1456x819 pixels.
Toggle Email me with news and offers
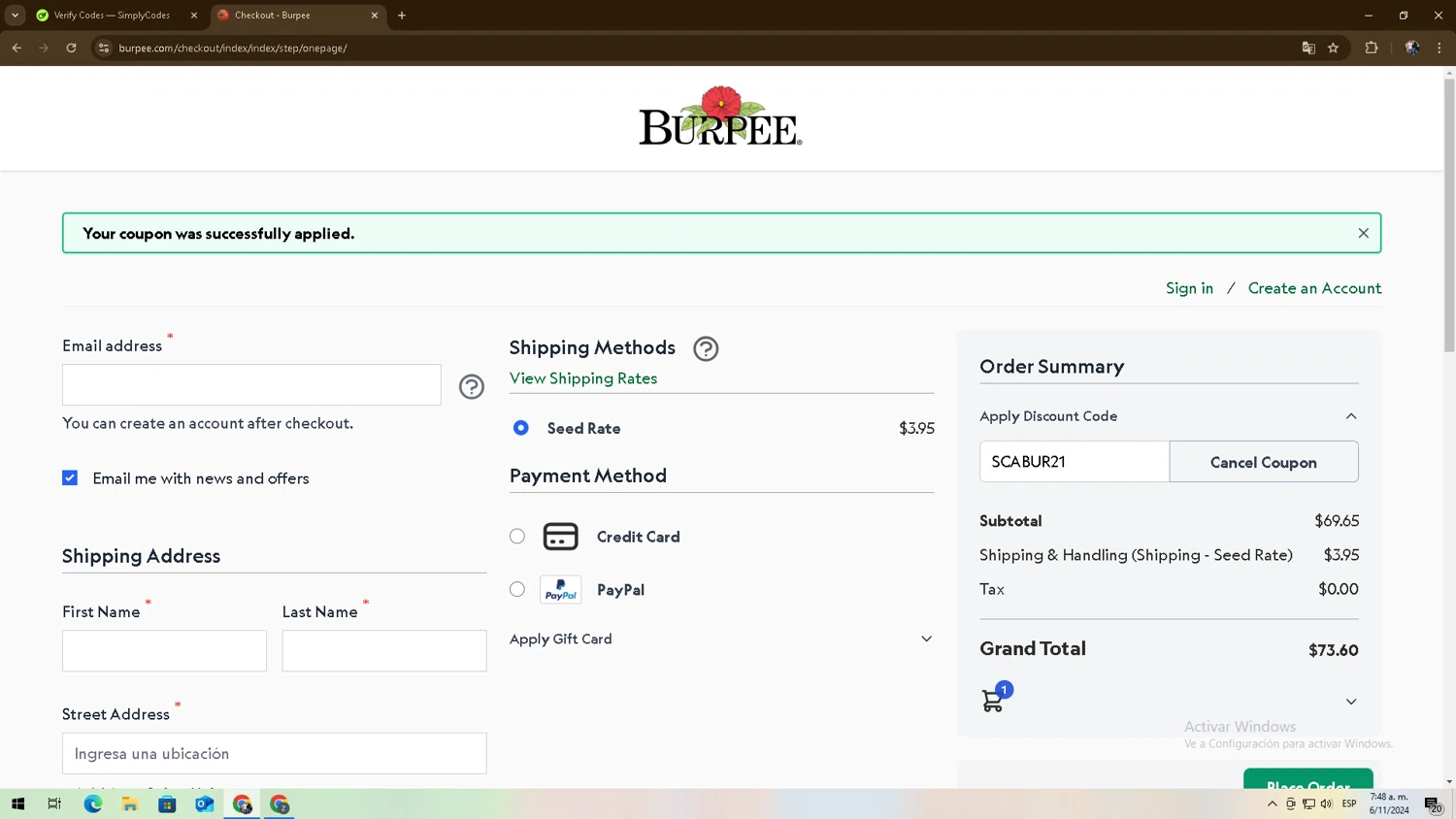(x=70, y=477)
